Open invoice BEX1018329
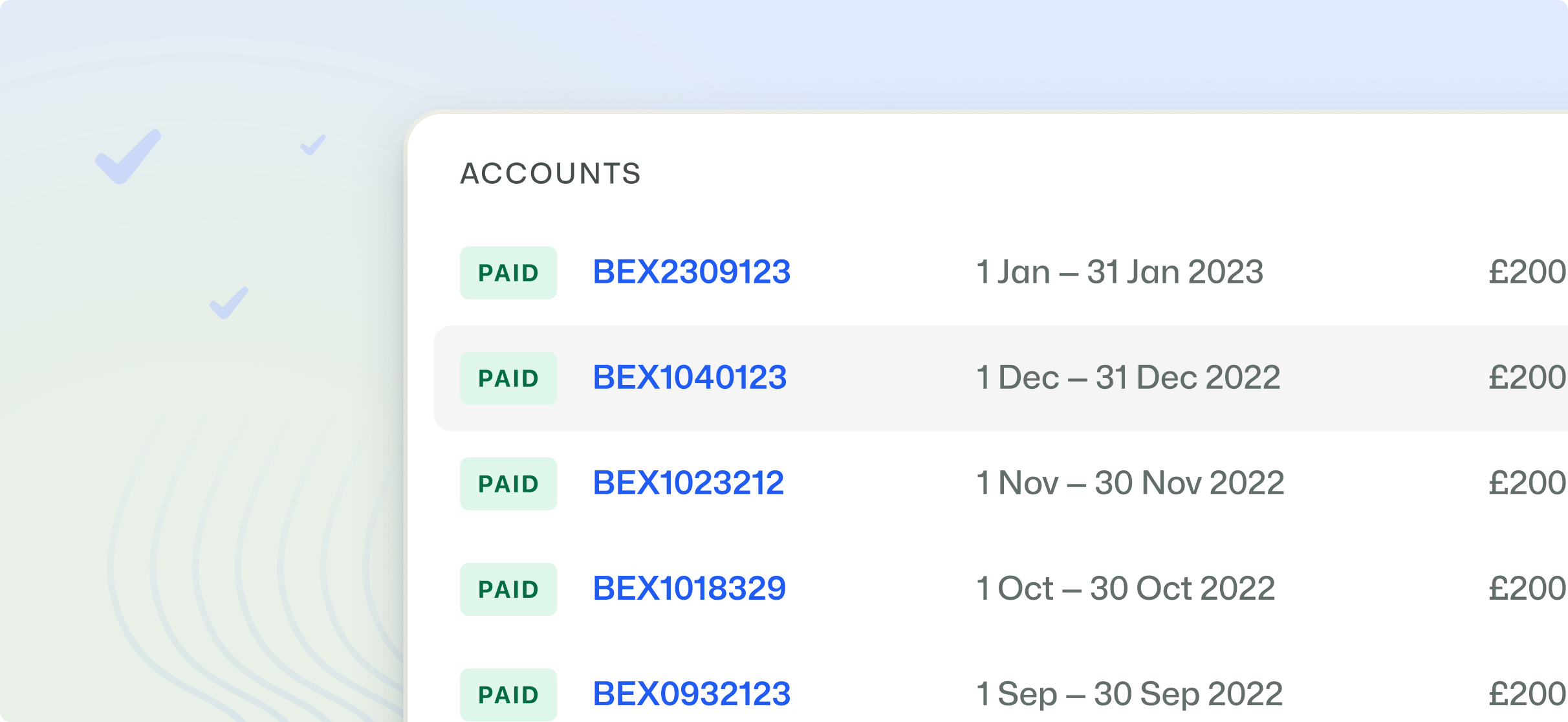 689,589
